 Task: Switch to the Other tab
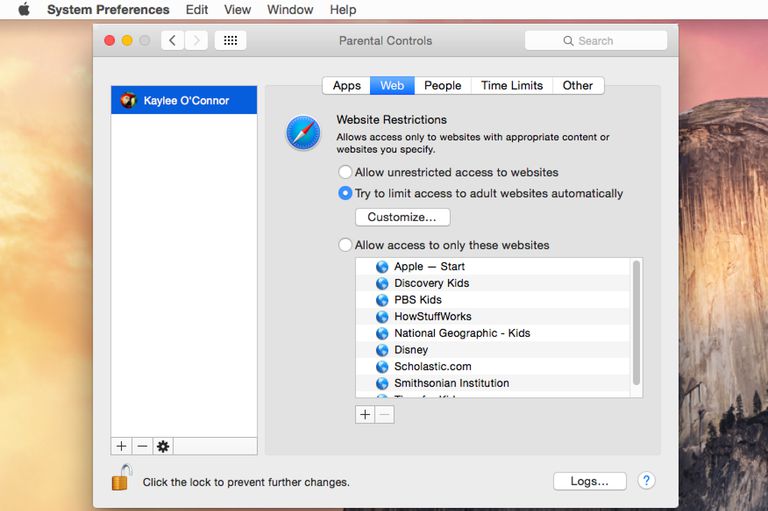pos(578,85)
